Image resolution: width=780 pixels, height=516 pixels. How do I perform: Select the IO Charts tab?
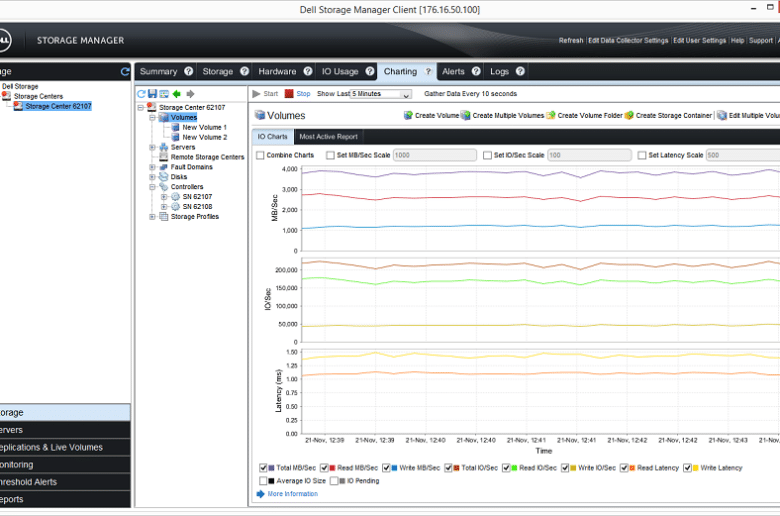(273, 136)
